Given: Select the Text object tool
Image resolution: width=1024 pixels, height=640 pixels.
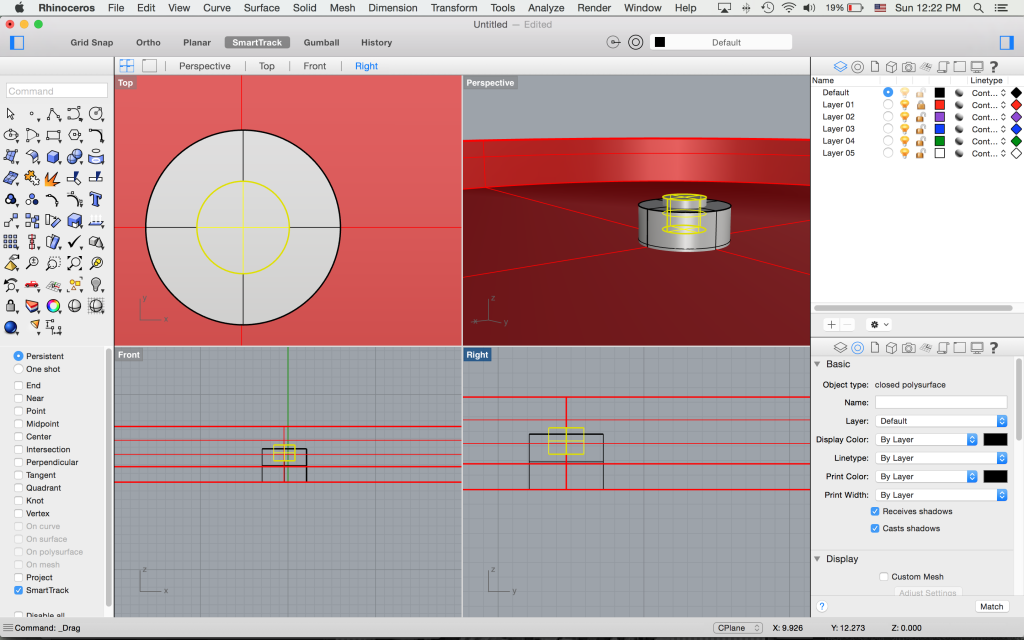Looking at the screenshot, I should coord(96,199).
